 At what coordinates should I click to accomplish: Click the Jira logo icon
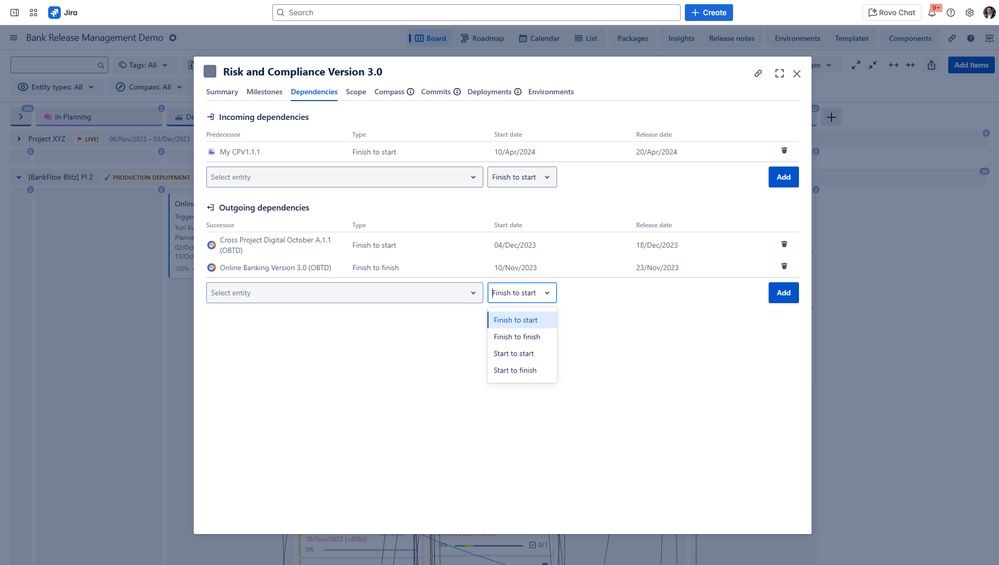(54, 13)
